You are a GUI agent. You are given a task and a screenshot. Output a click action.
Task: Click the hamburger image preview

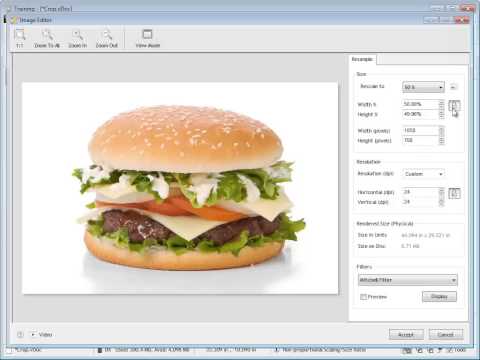180,188
